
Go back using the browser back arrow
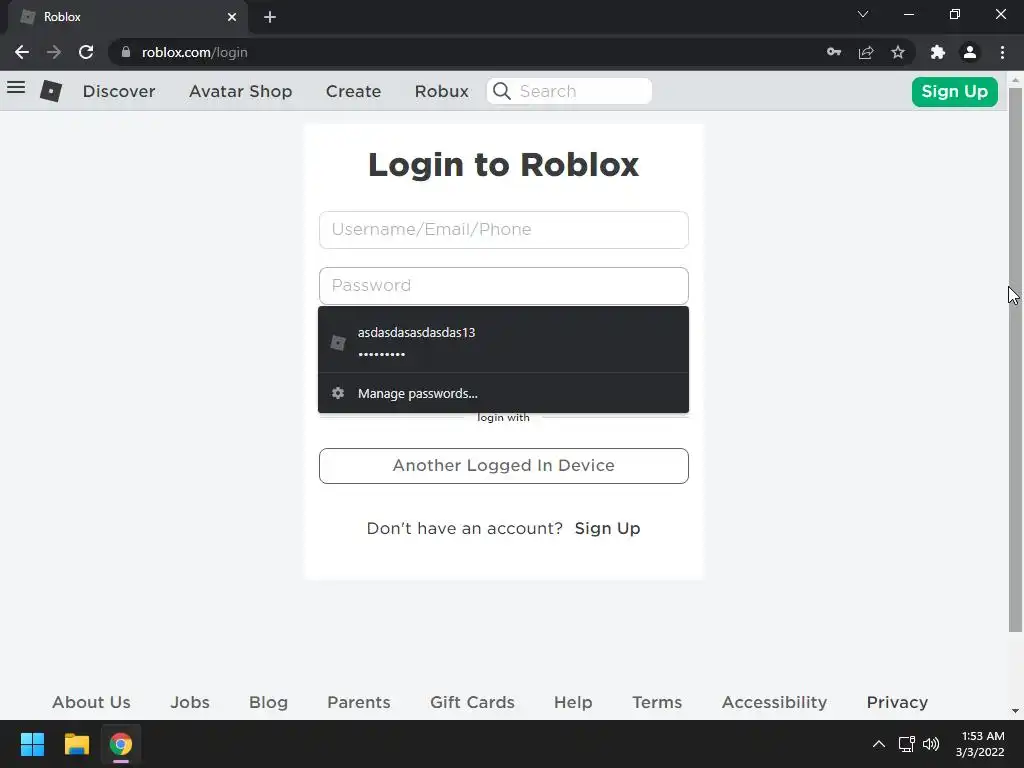22,52
